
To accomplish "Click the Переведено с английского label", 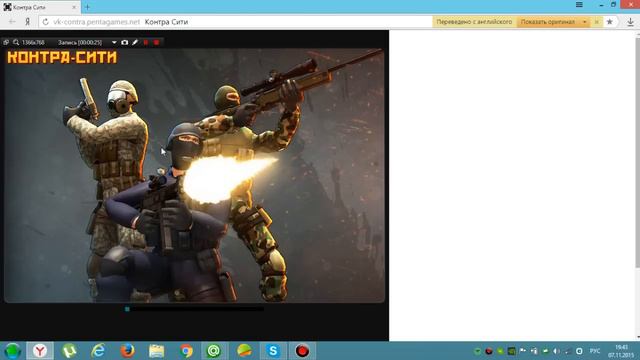I will click(x=474, y=22).
